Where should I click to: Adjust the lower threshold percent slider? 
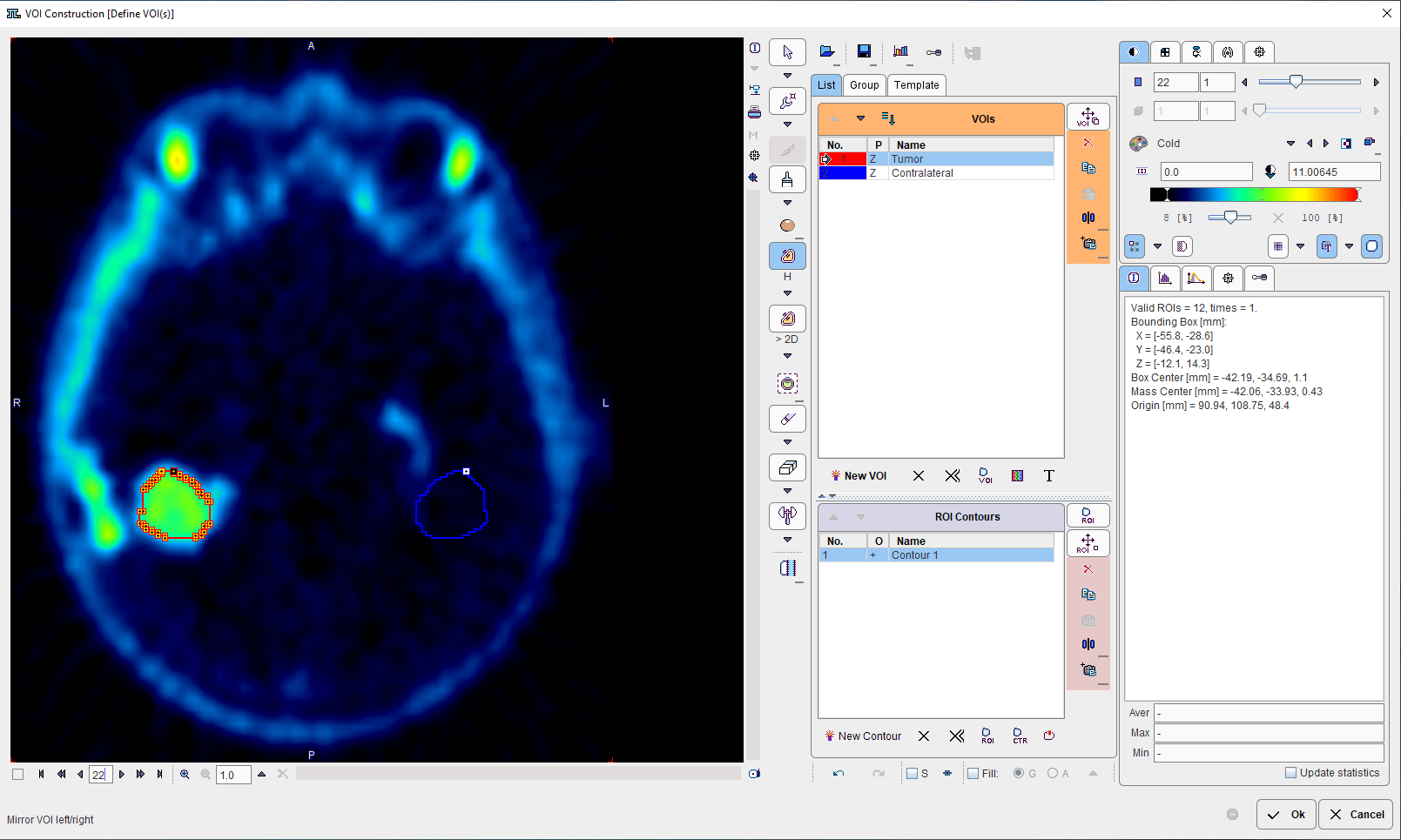pos(1229,218)
